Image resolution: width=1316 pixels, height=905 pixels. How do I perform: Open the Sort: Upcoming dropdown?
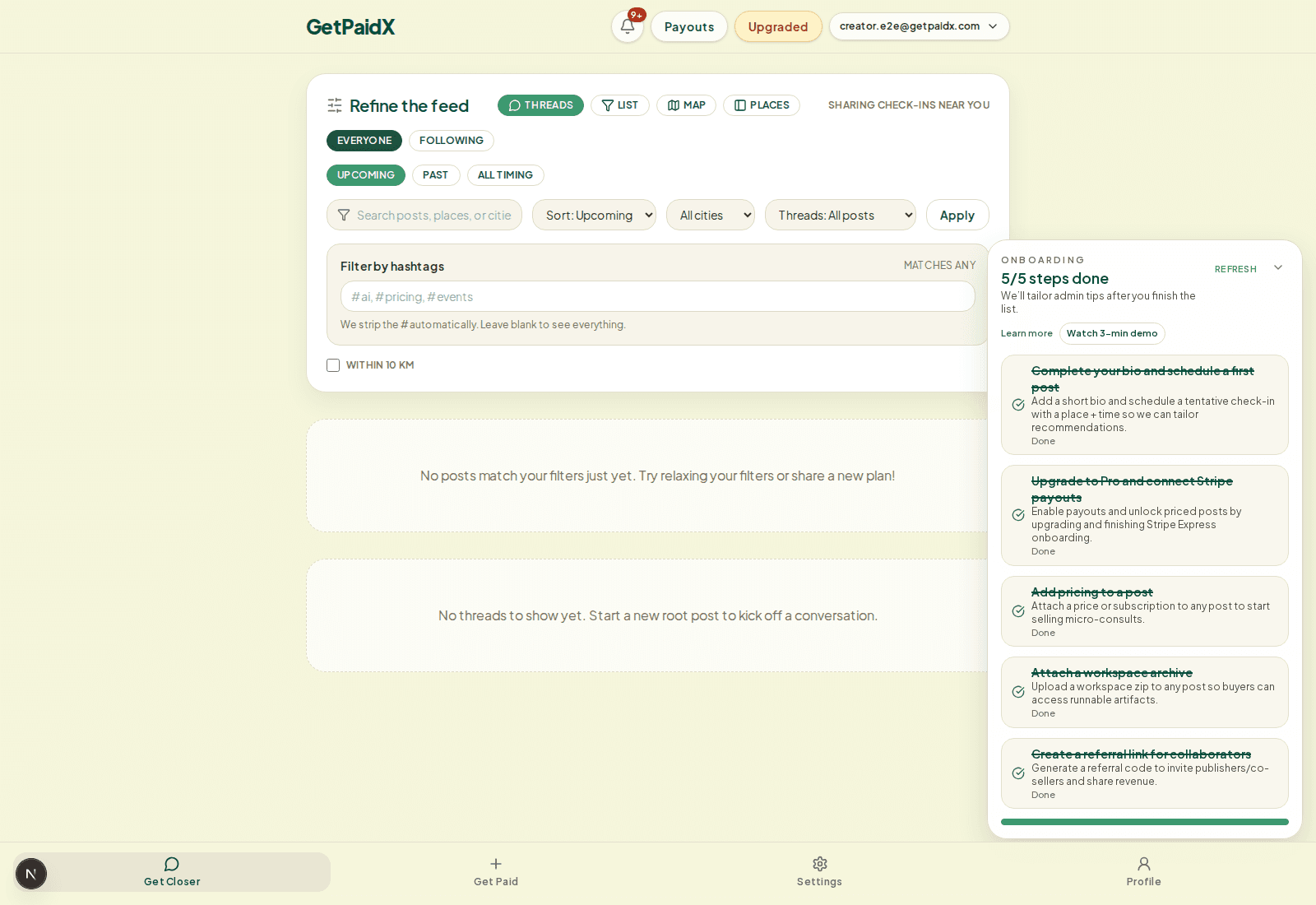coord(594,215)
